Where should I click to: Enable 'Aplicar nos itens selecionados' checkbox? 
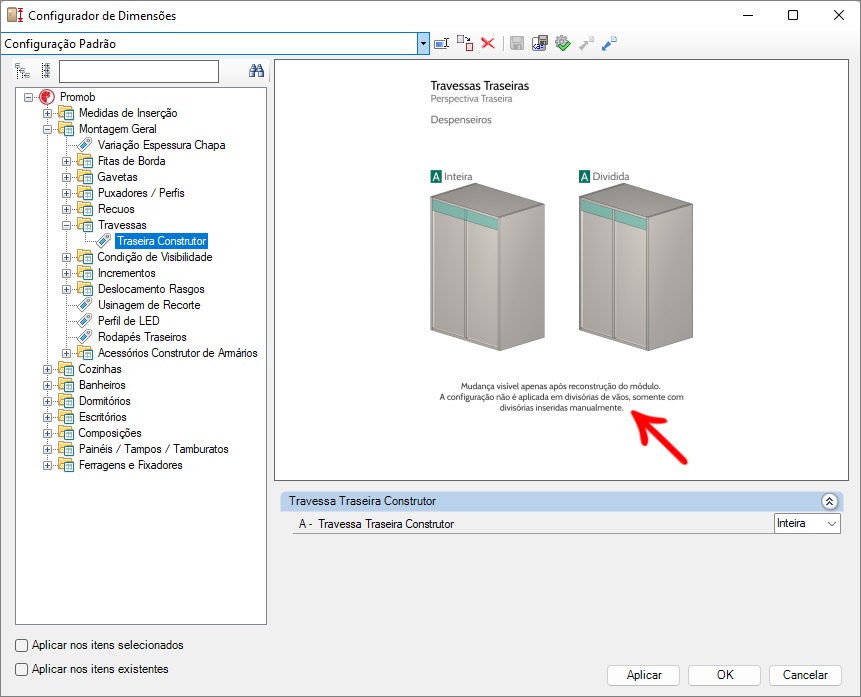pos(23,646)
